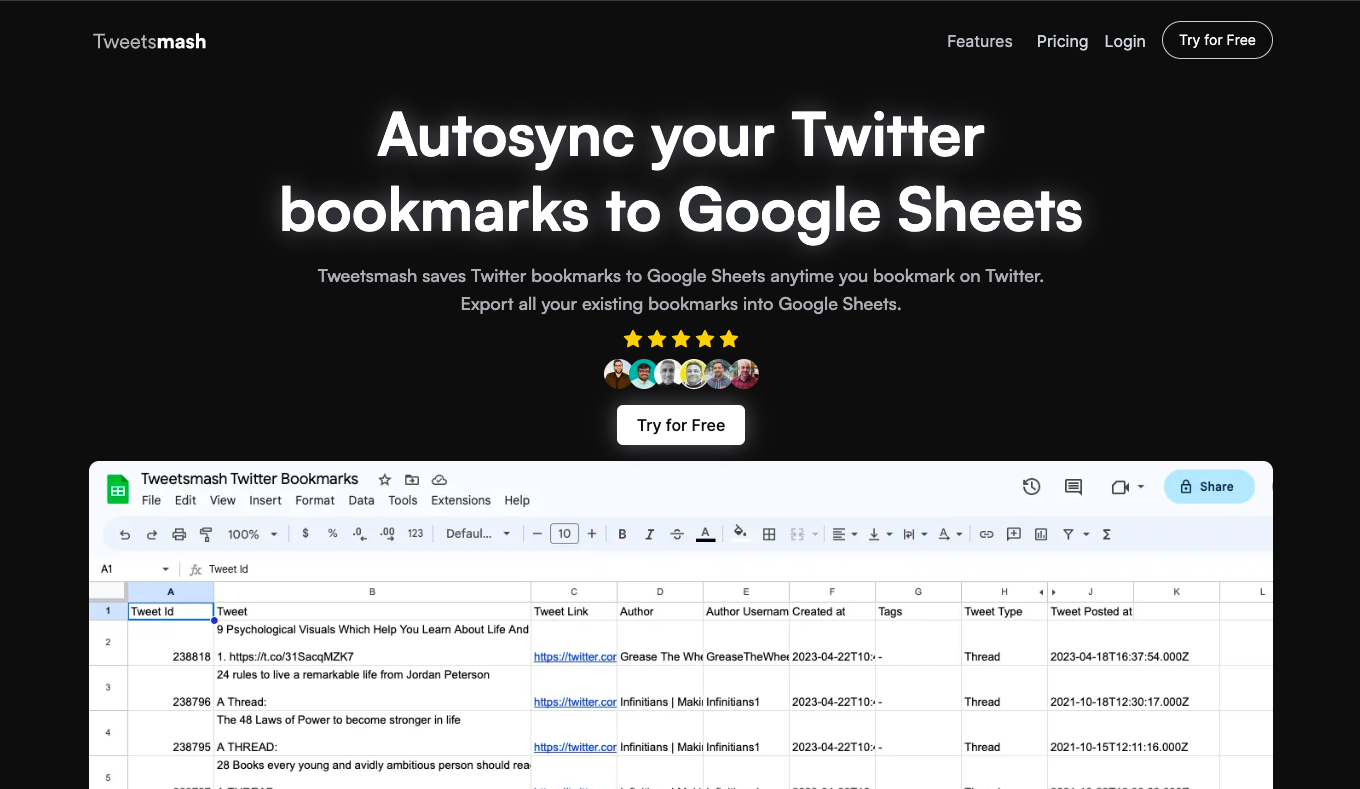Toggle bold formatting
Viewport: 1360px width, 789px height.
[622, 534]
